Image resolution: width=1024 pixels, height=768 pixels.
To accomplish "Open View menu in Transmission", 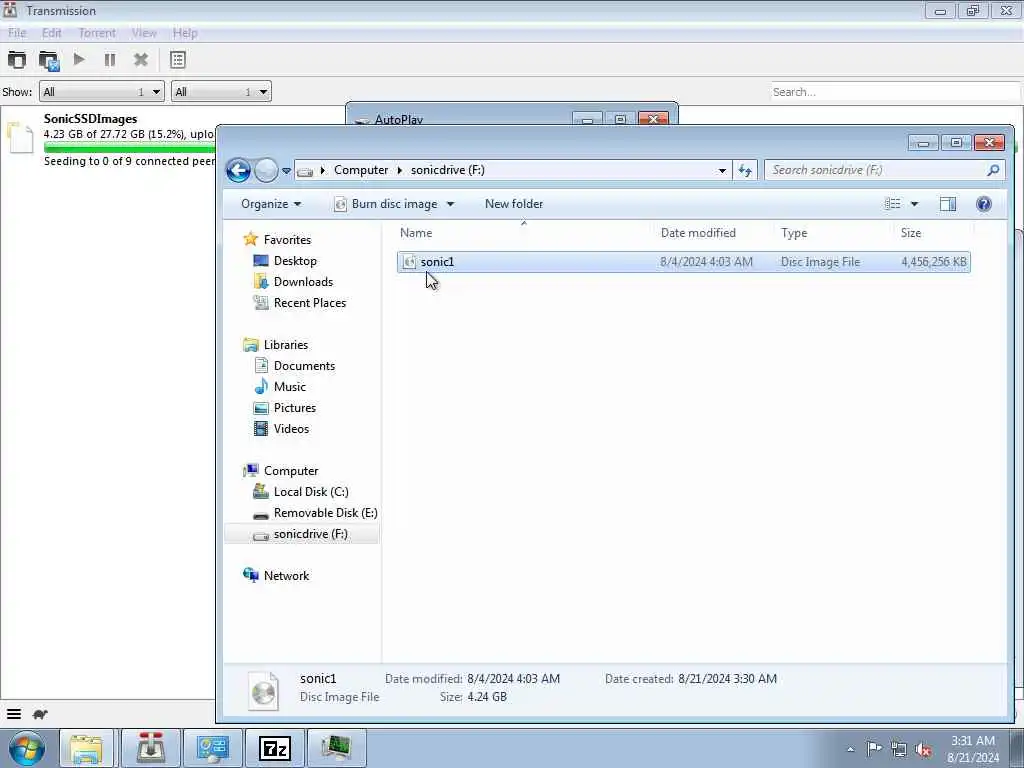I will [144, 33].
